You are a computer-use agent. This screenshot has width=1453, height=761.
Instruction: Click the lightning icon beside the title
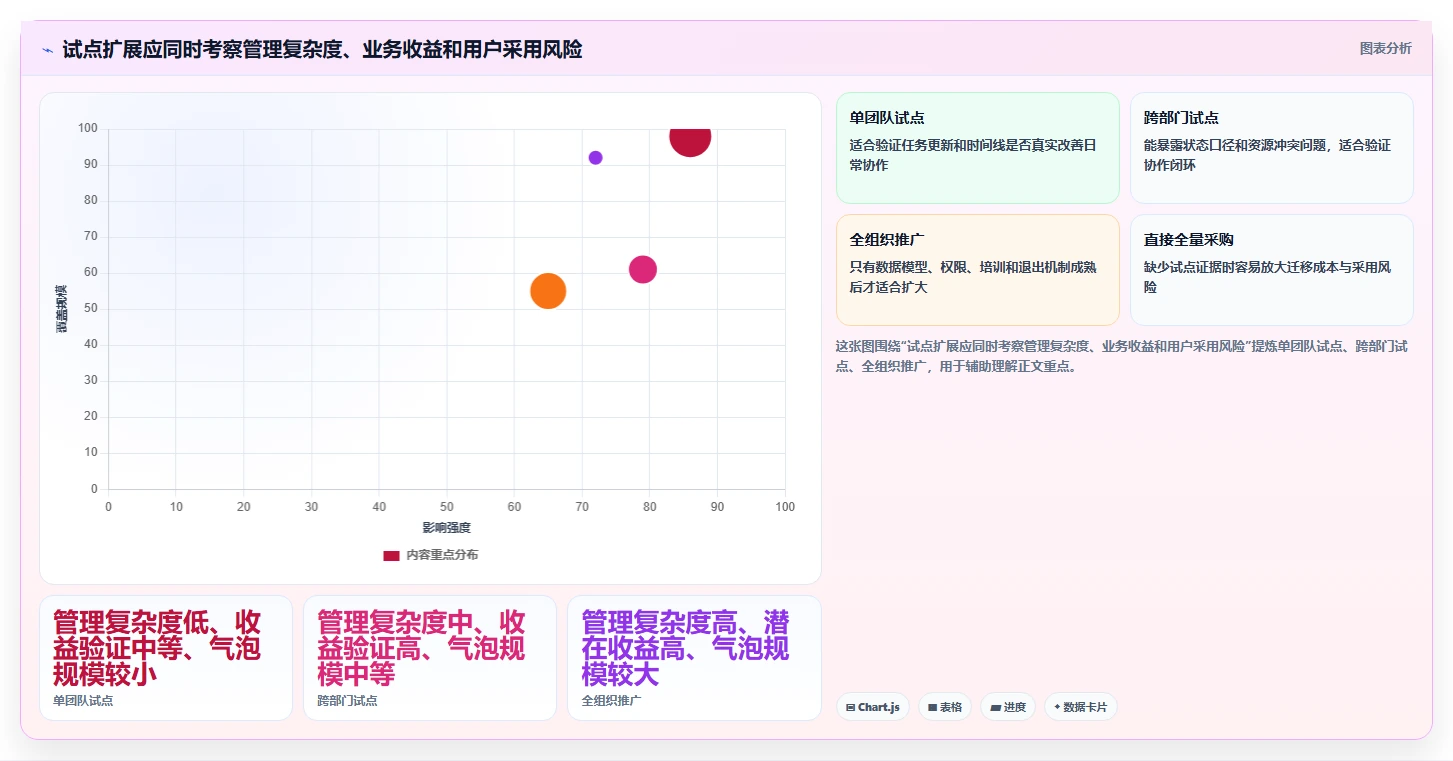click(48, 50)
